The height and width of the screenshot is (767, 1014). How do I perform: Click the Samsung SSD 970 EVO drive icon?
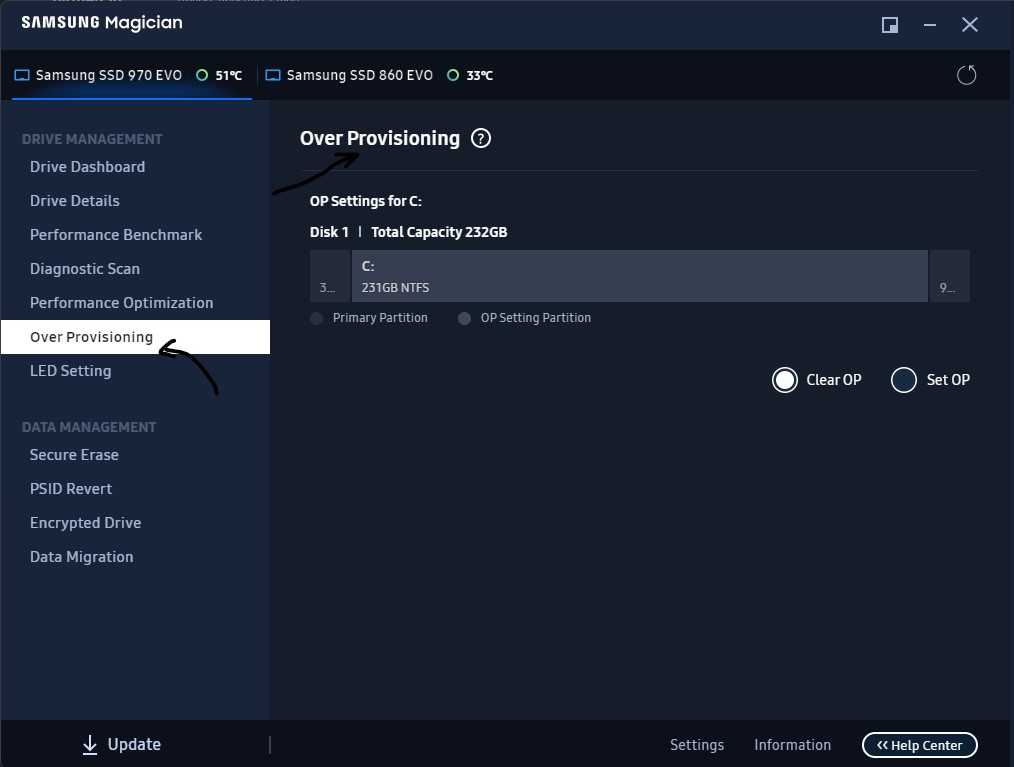coord(22,75)
